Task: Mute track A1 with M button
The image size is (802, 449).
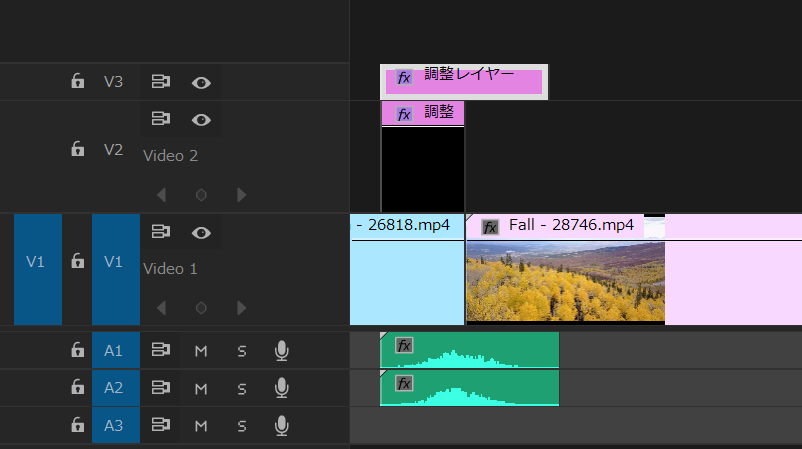Action: coord(201,351)
